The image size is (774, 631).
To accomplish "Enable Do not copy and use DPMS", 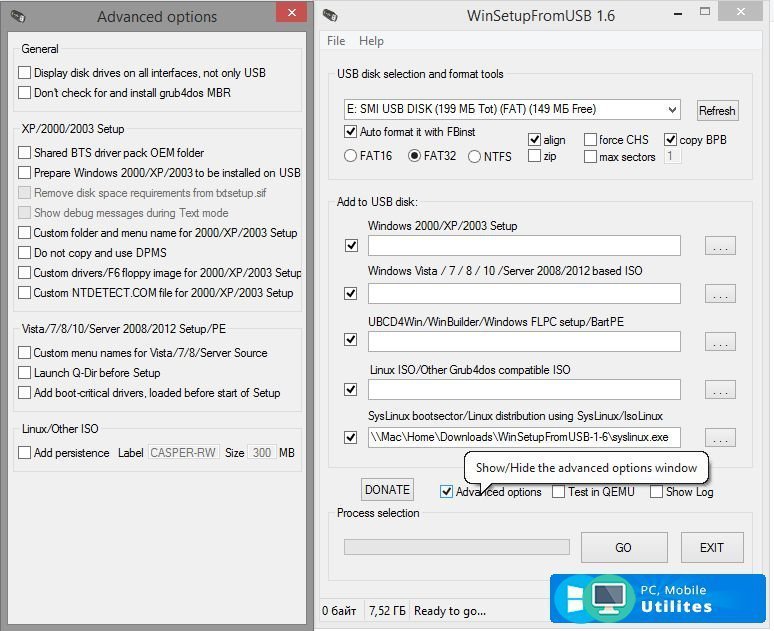I will [x=24, y=253].
